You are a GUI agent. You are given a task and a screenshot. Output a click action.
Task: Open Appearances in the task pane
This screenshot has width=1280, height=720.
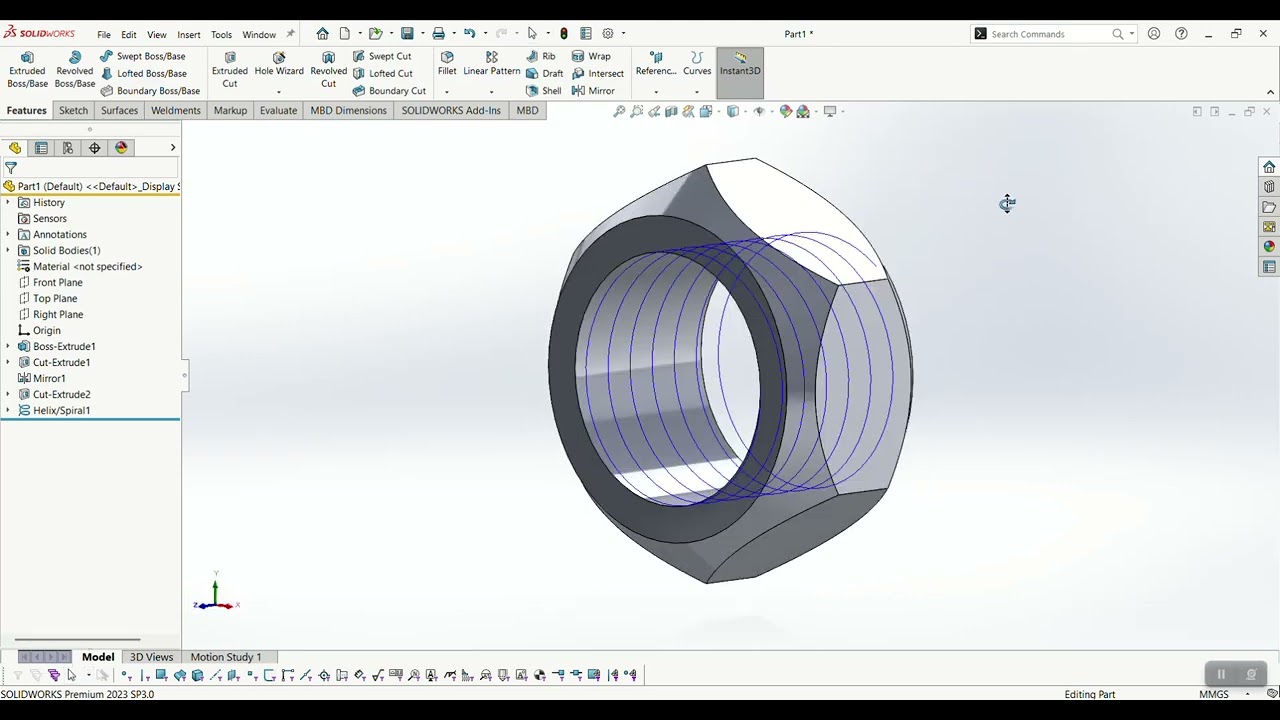click(x=1269, y=247)
